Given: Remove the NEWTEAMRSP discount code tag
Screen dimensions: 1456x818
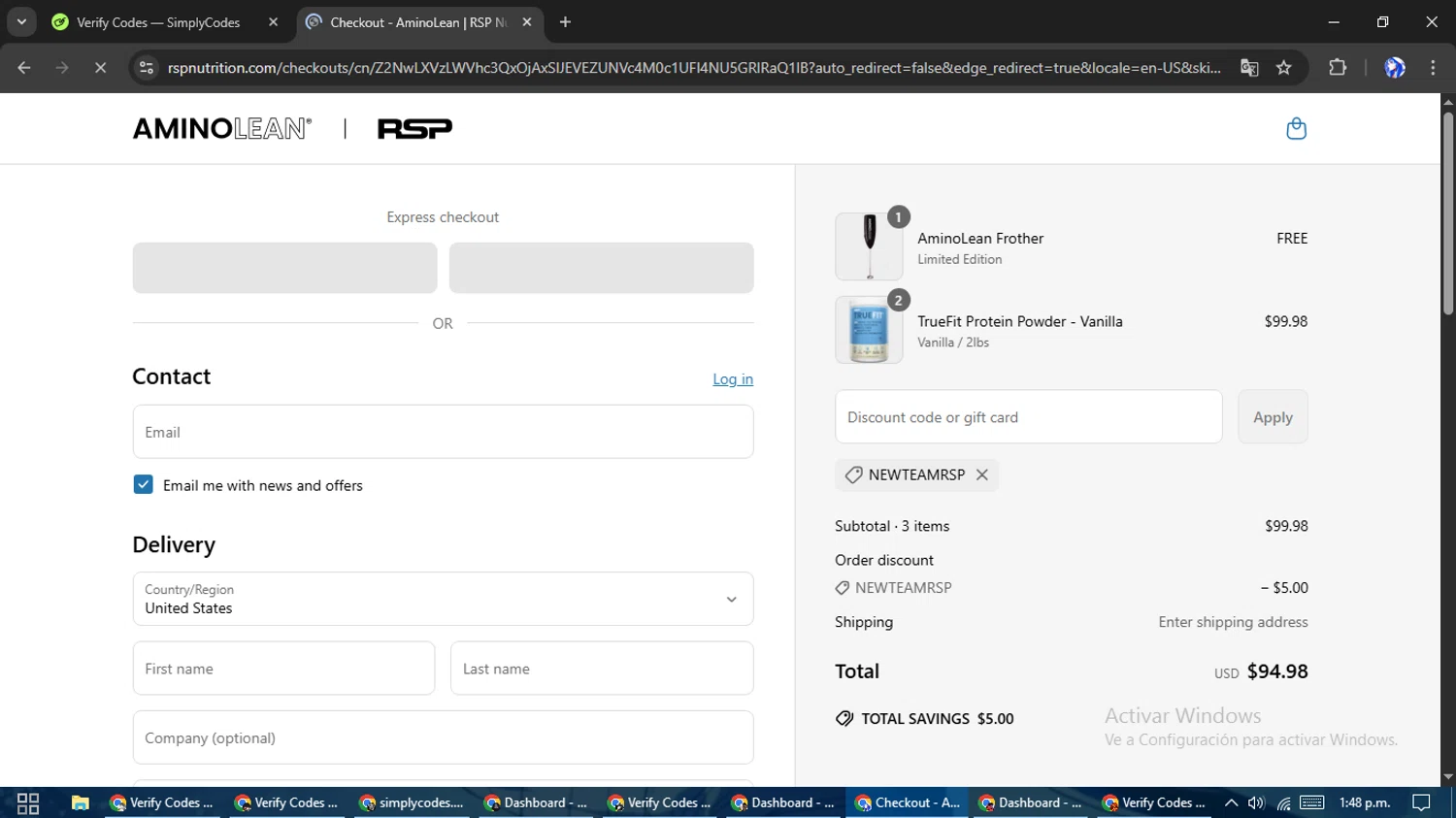Looking at the screenshot, I should coord(982,474).
